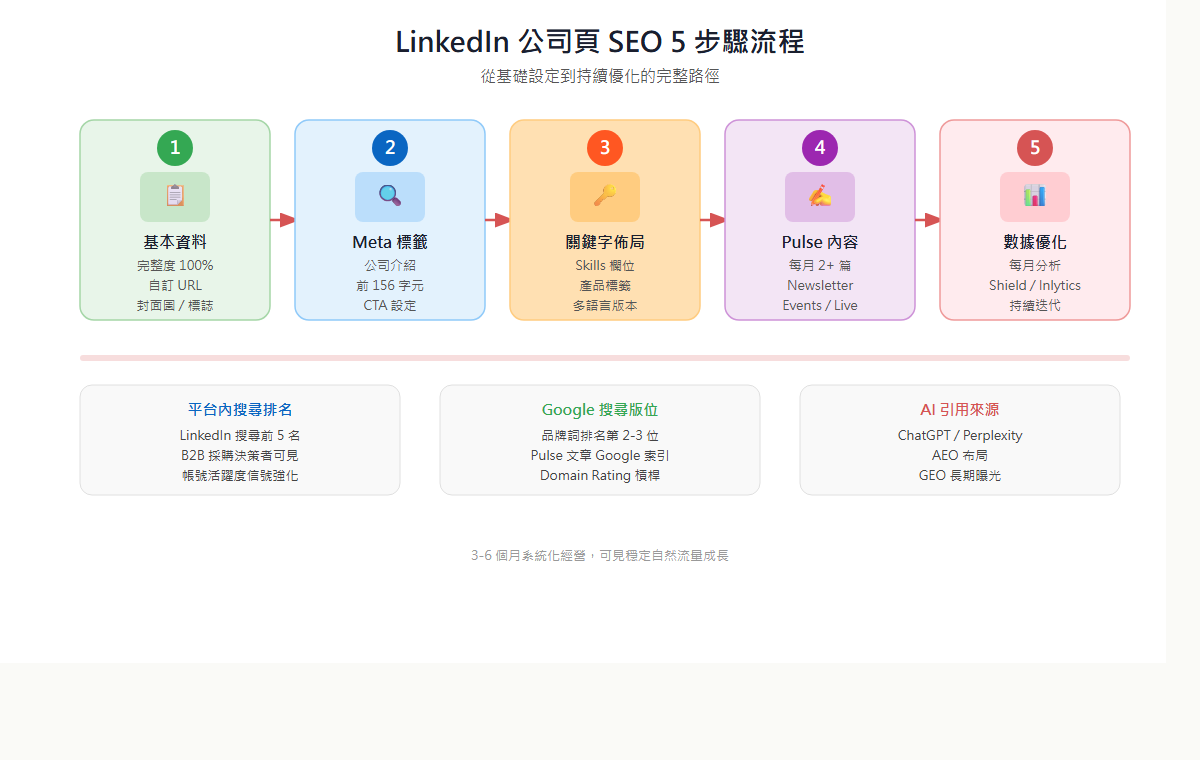Click the text Newsletter
The image size is (1200, 760).
click(x=820, y=285)
